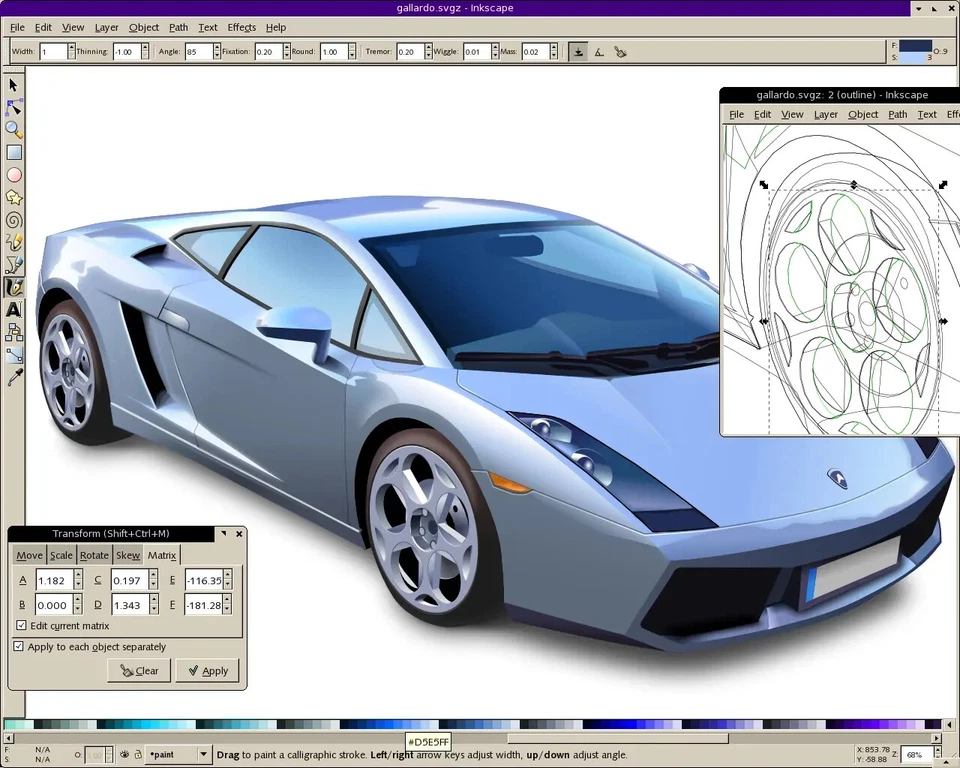The image size is (960, 768).
Task: Select the Bezier pen tool
Action: click(x=14, y=264)
